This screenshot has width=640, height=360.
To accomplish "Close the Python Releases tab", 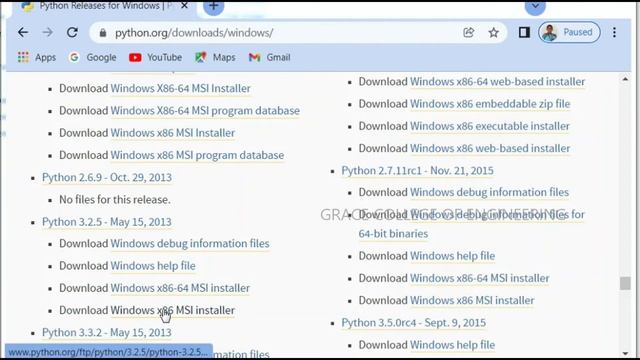I will click(x=184, y=6).
